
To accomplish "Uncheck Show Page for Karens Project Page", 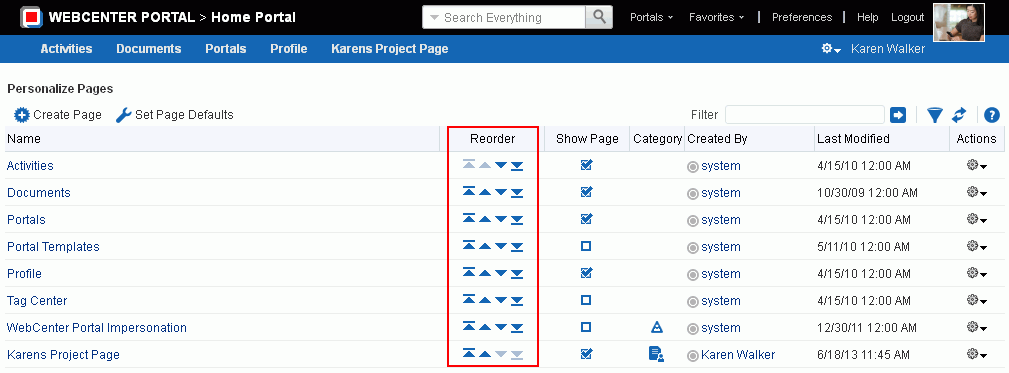I will coord(586,354).
